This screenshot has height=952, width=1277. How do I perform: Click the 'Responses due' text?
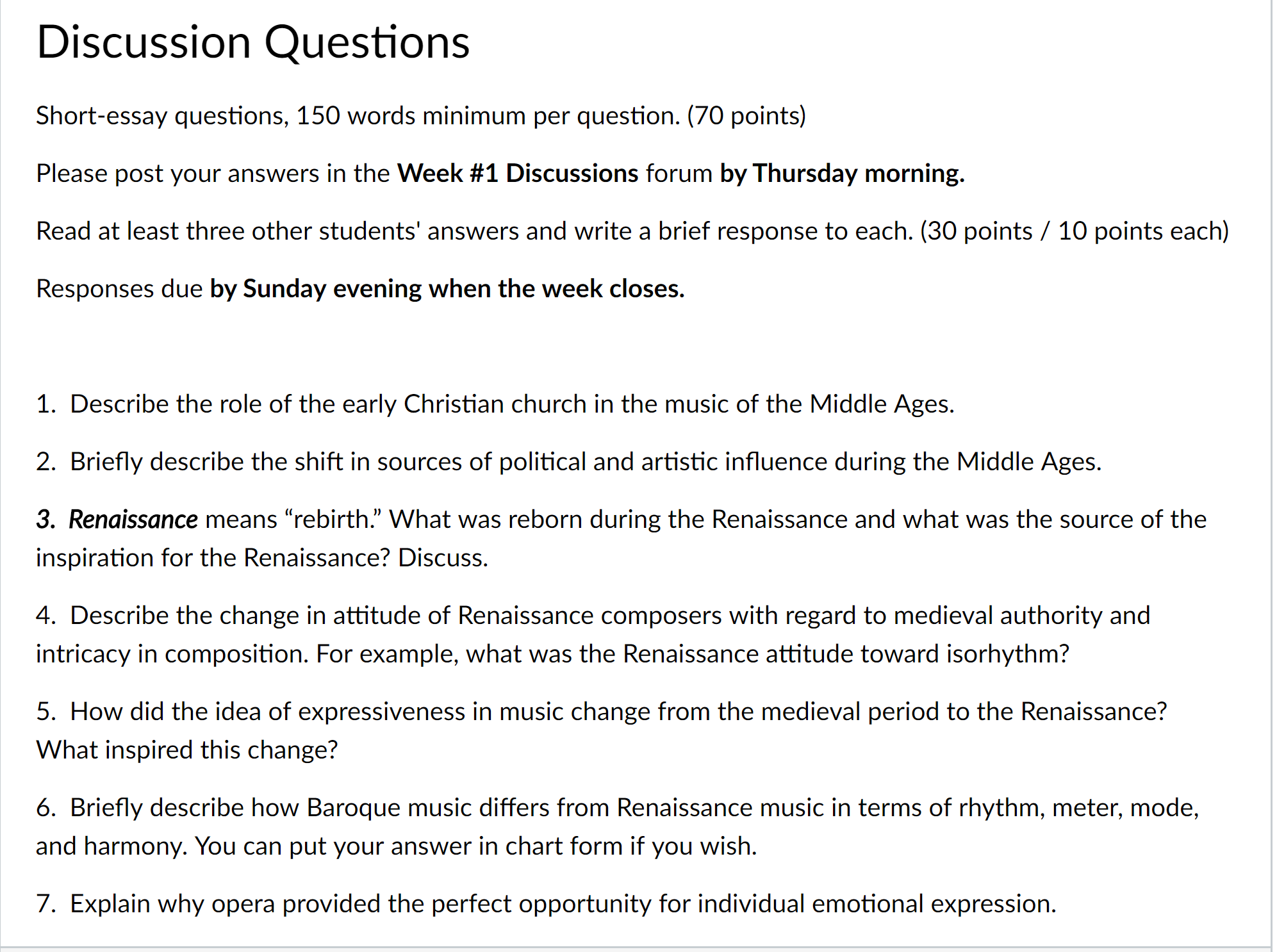tap(119, 289)
